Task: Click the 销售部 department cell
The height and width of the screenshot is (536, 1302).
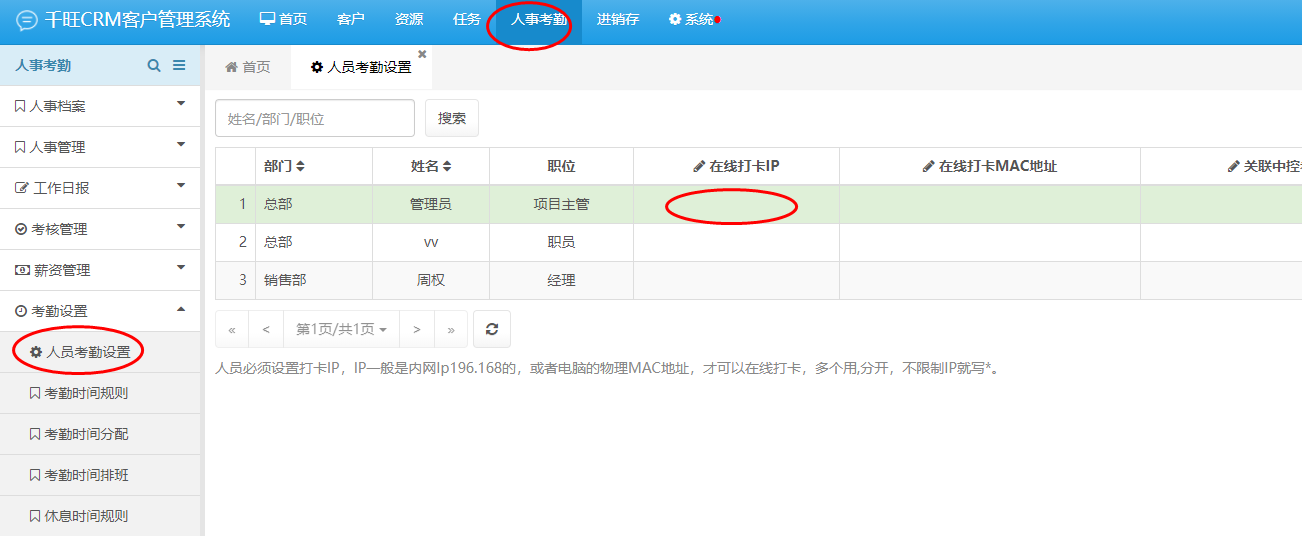Action: pos(314,280)
